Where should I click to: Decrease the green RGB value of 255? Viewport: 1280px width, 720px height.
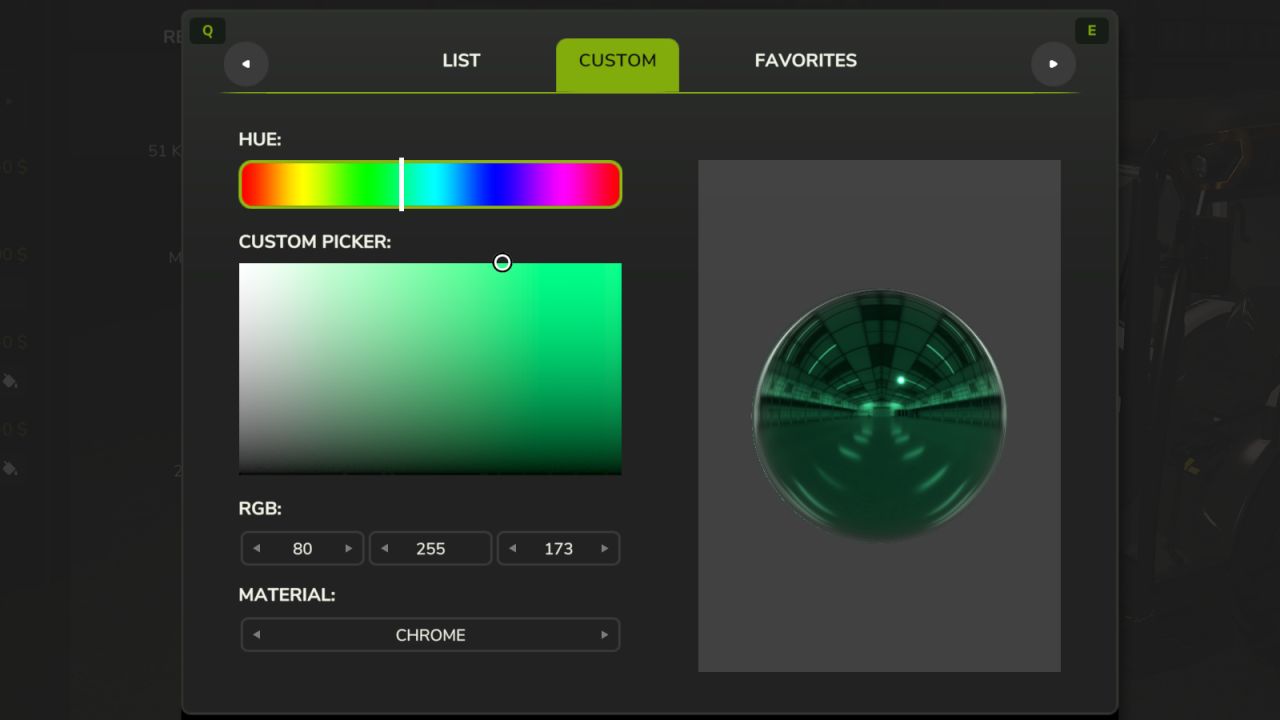tap(385, 548)
